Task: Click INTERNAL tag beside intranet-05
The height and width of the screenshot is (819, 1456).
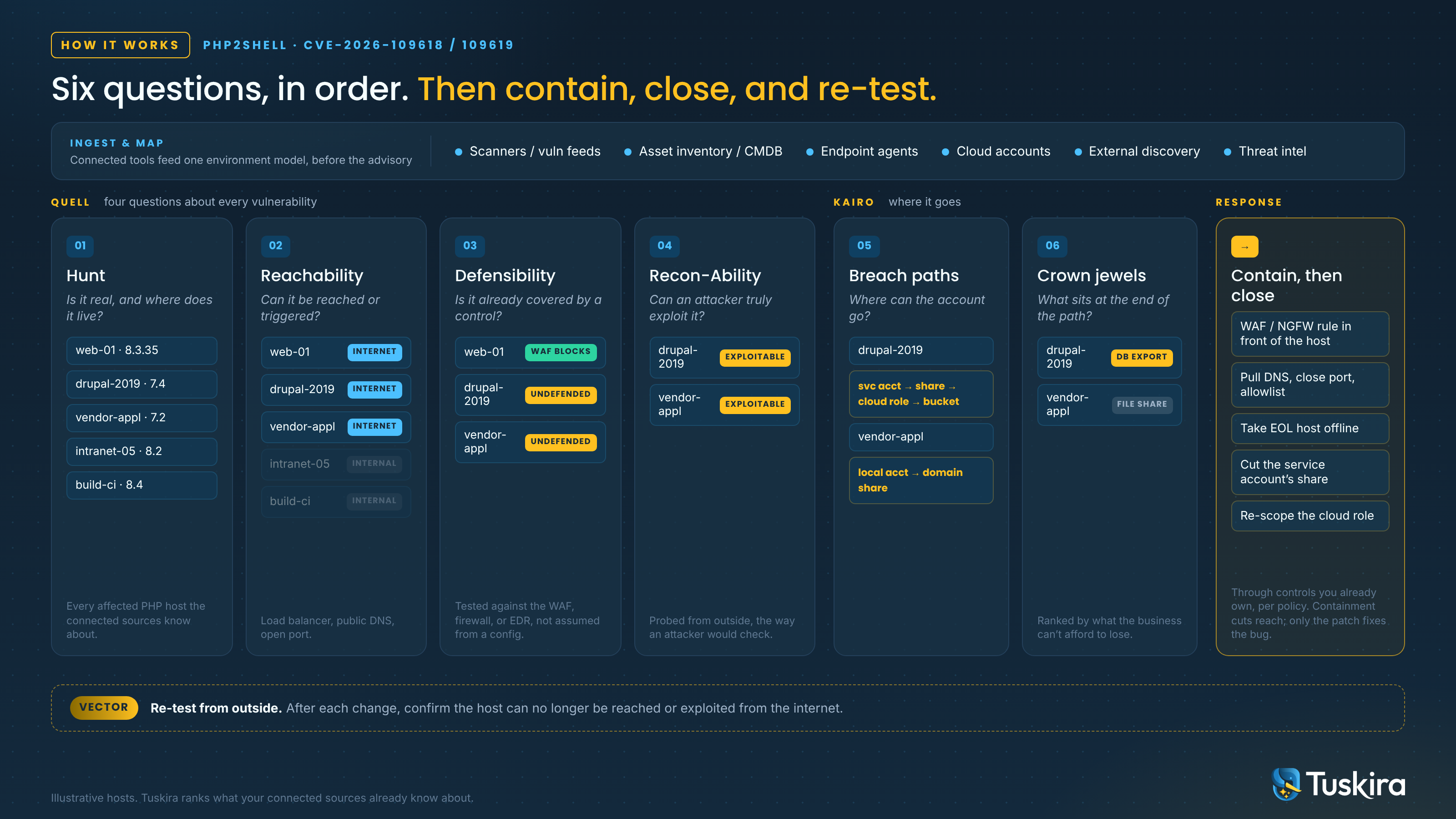Action: pyautogui.click(x=374, y=464)
